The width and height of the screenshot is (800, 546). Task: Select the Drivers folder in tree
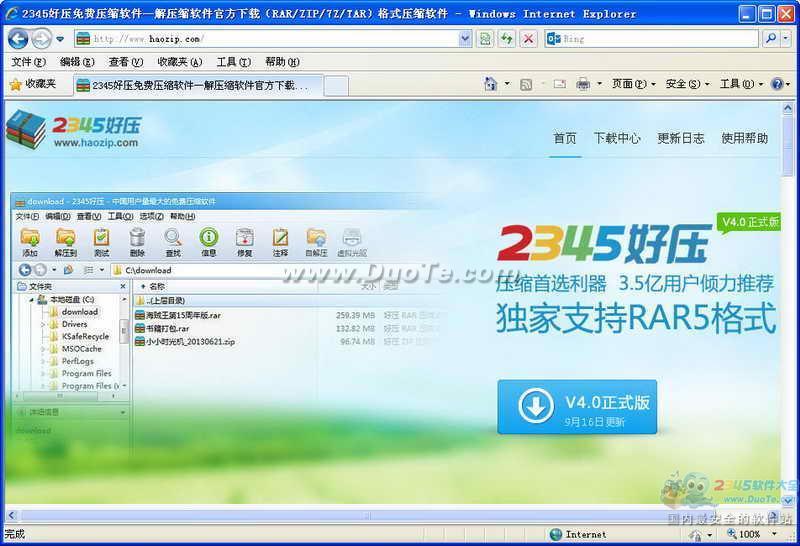pos(69,324)
